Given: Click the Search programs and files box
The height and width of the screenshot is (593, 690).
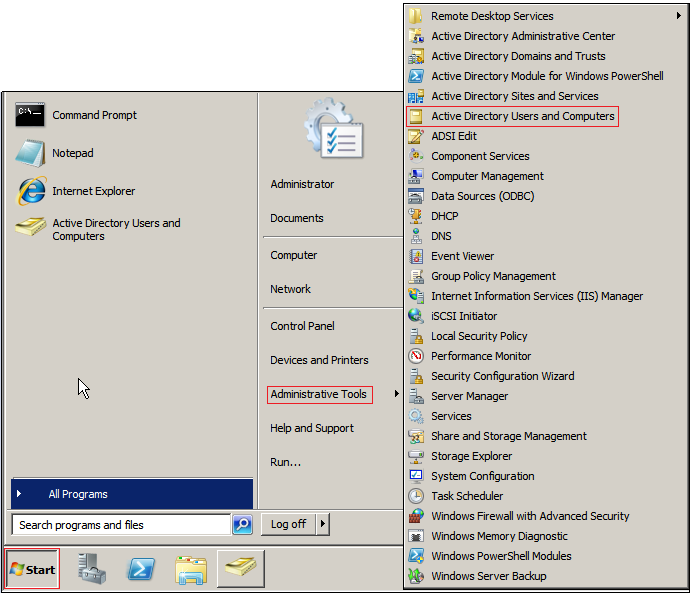Looking at the screenshot, I should click(121, 524).
